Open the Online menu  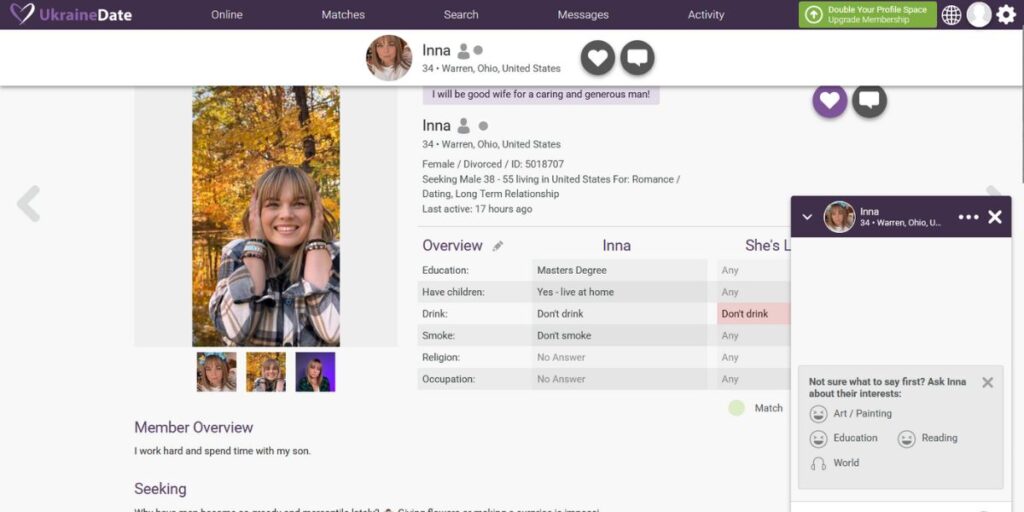227,14
